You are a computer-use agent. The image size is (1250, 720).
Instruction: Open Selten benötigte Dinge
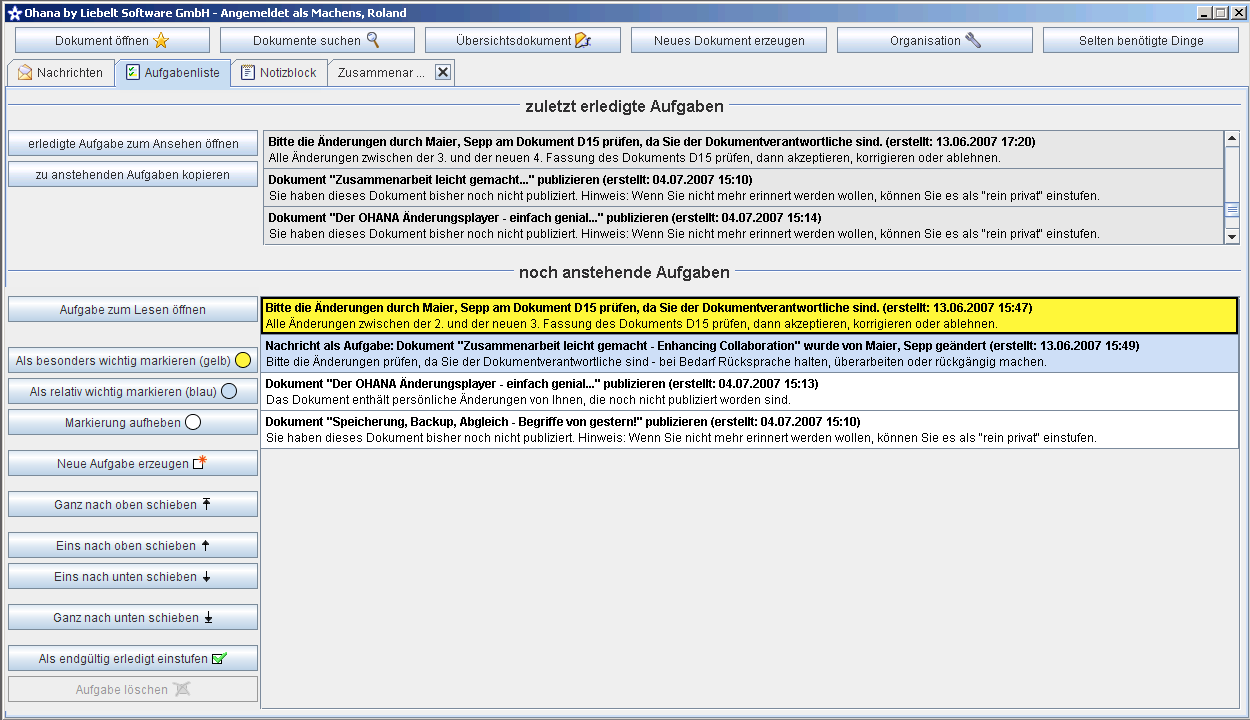click(1140, 41)
